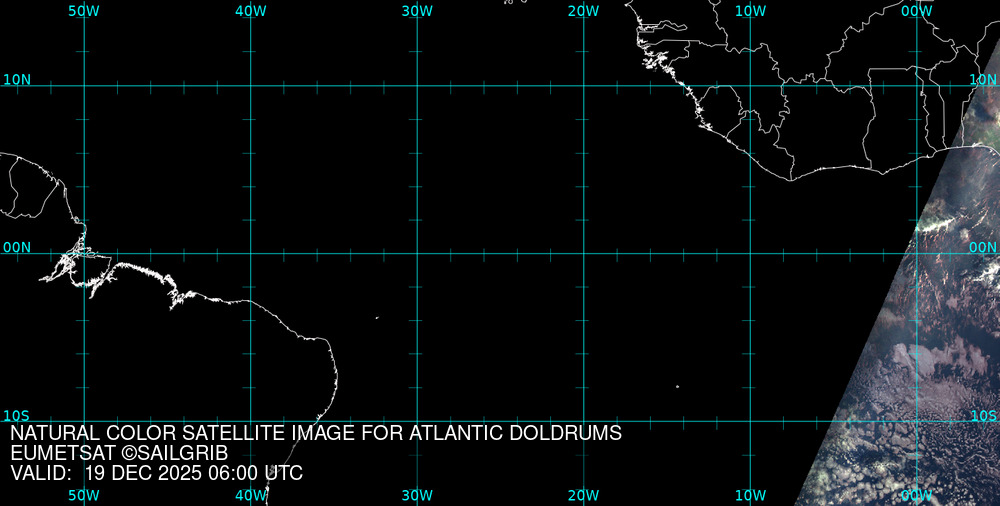Click the grid intersection of 10W and equator
This screenshot has height=506, width=1000.
coord(750,253)
